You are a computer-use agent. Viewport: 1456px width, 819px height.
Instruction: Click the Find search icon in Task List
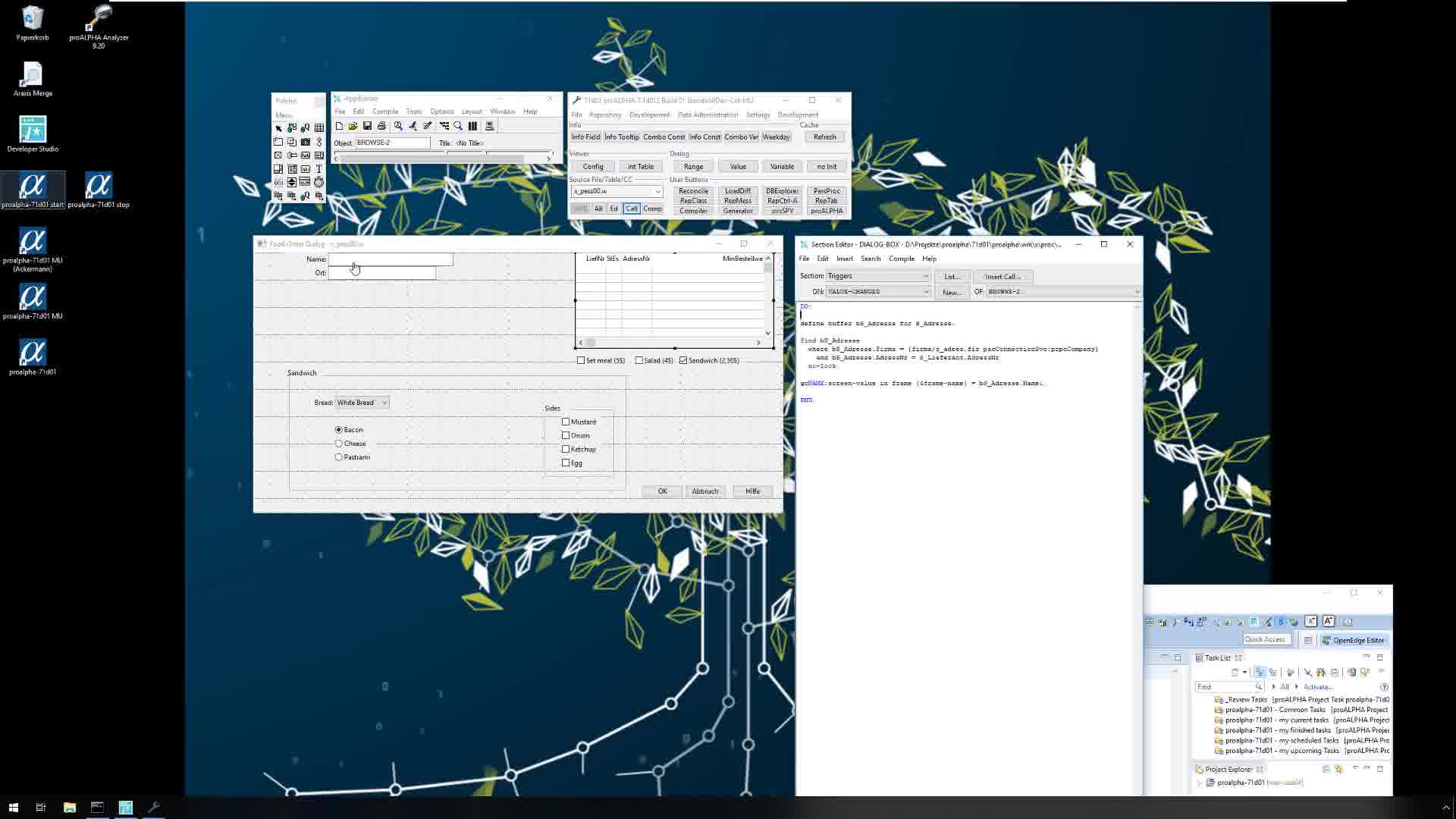point(1258,687)
